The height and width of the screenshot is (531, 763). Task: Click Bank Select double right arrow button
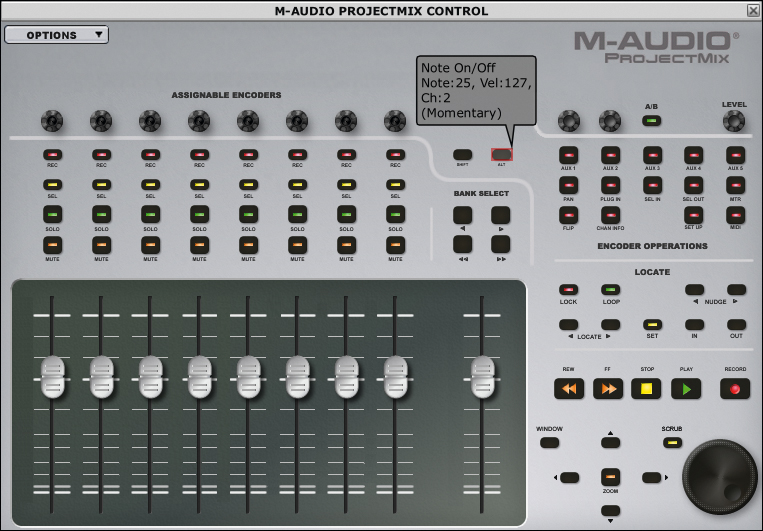500,244
